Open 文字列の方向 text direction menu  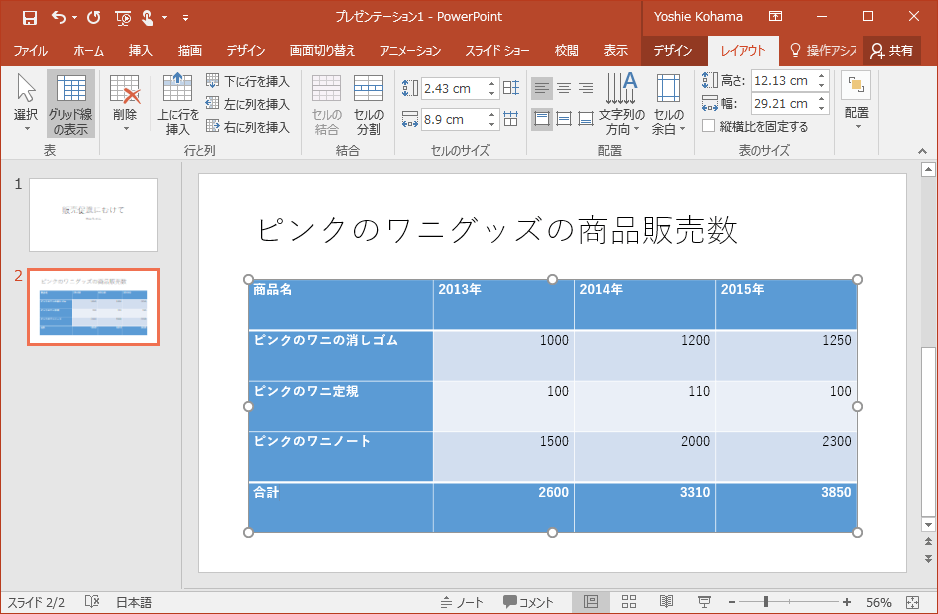click(622, 104)
